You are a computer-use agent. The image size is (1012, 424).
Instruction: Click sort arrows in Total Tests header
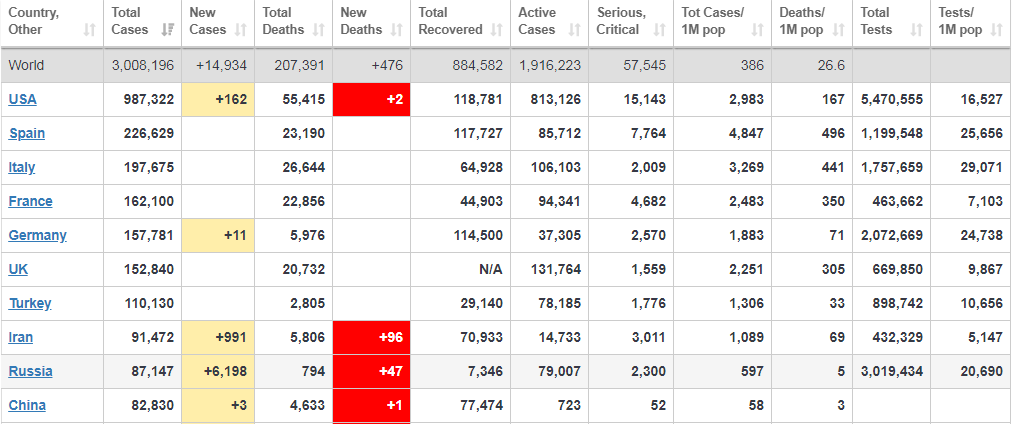pos(916,30)
